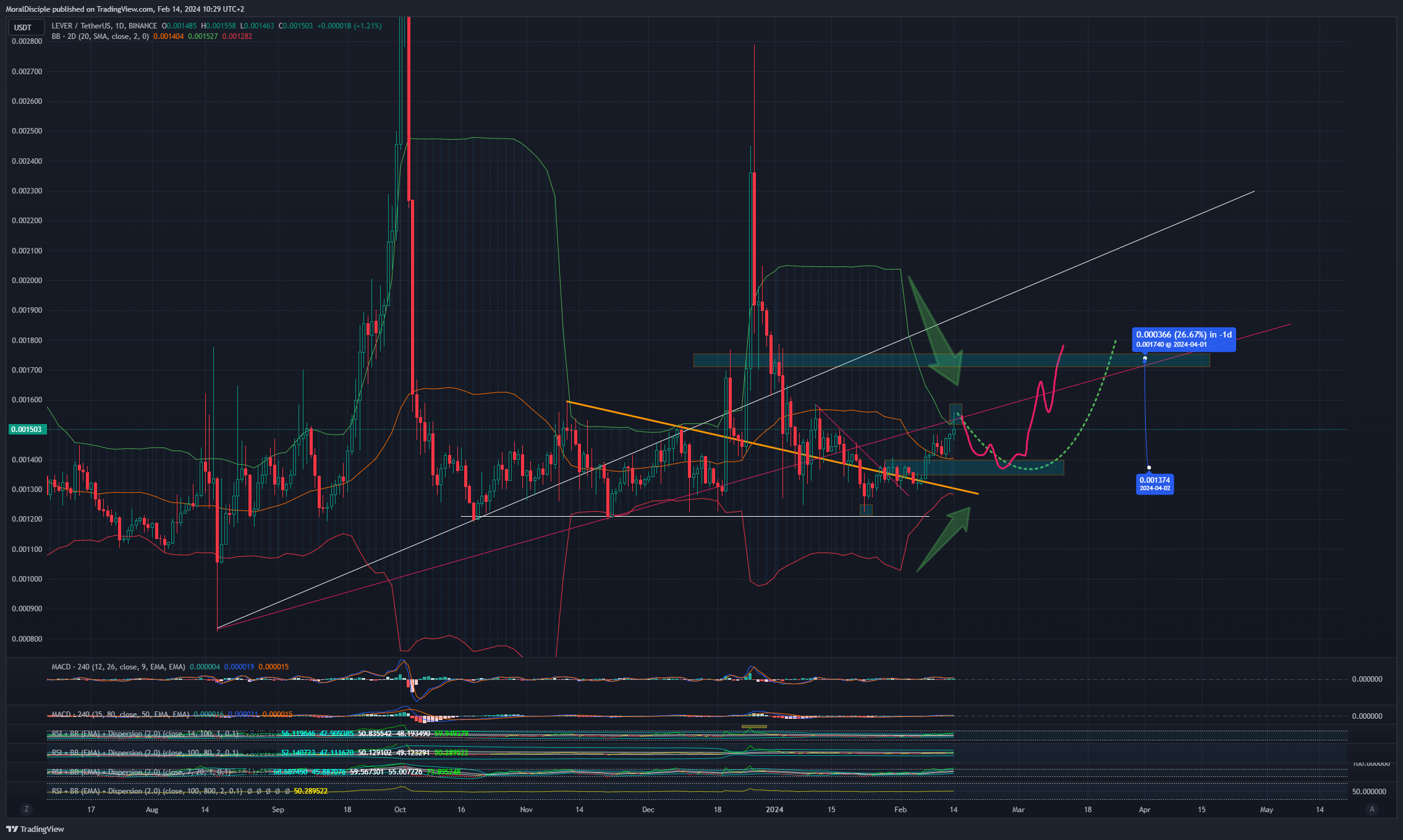The width and height of the screenshot is (1403, 840).
Task: Click the 0.001374 date-price label
Action: (x=1155, y=483)
